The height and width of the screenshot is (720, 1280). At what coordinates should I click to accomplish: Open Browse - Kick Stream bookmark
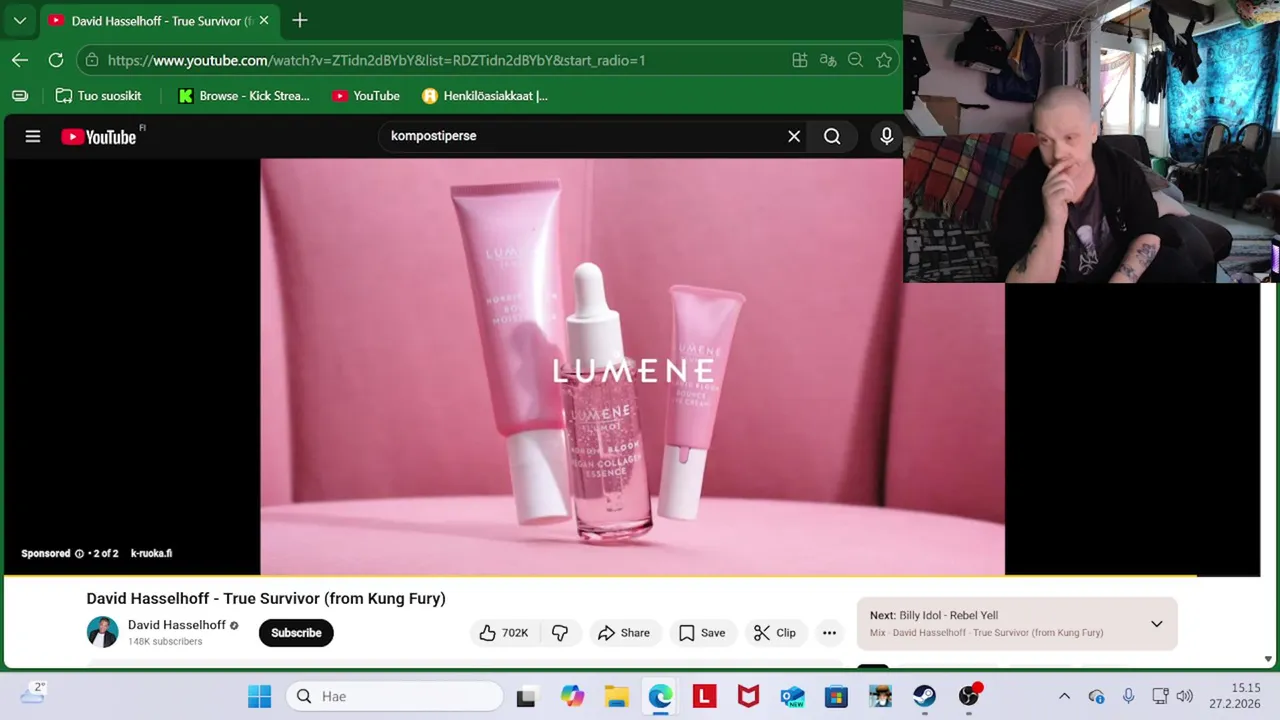(x=244, y=96)
